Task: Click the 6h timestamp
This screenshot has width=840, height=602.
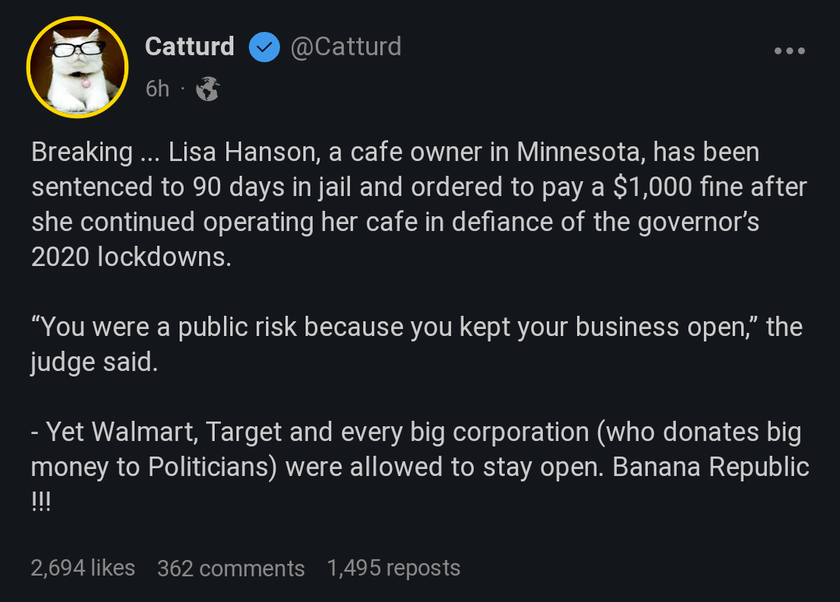Action: tap(158, 89)
